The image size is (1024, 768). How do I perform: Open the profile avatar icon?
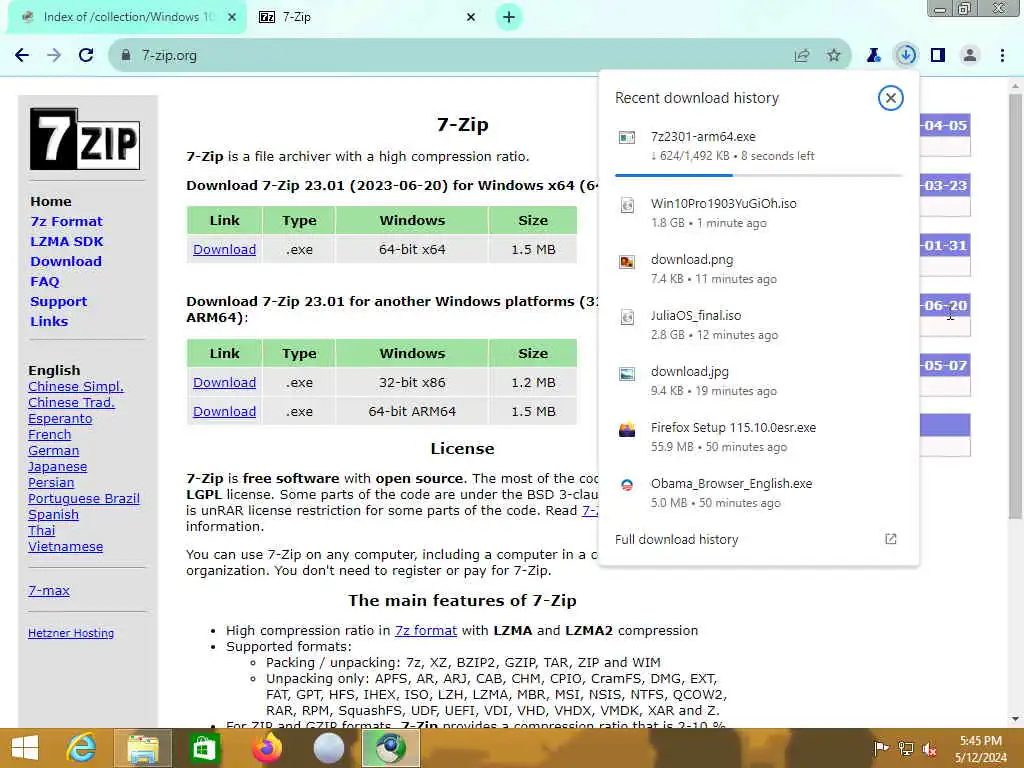[970, 56]
